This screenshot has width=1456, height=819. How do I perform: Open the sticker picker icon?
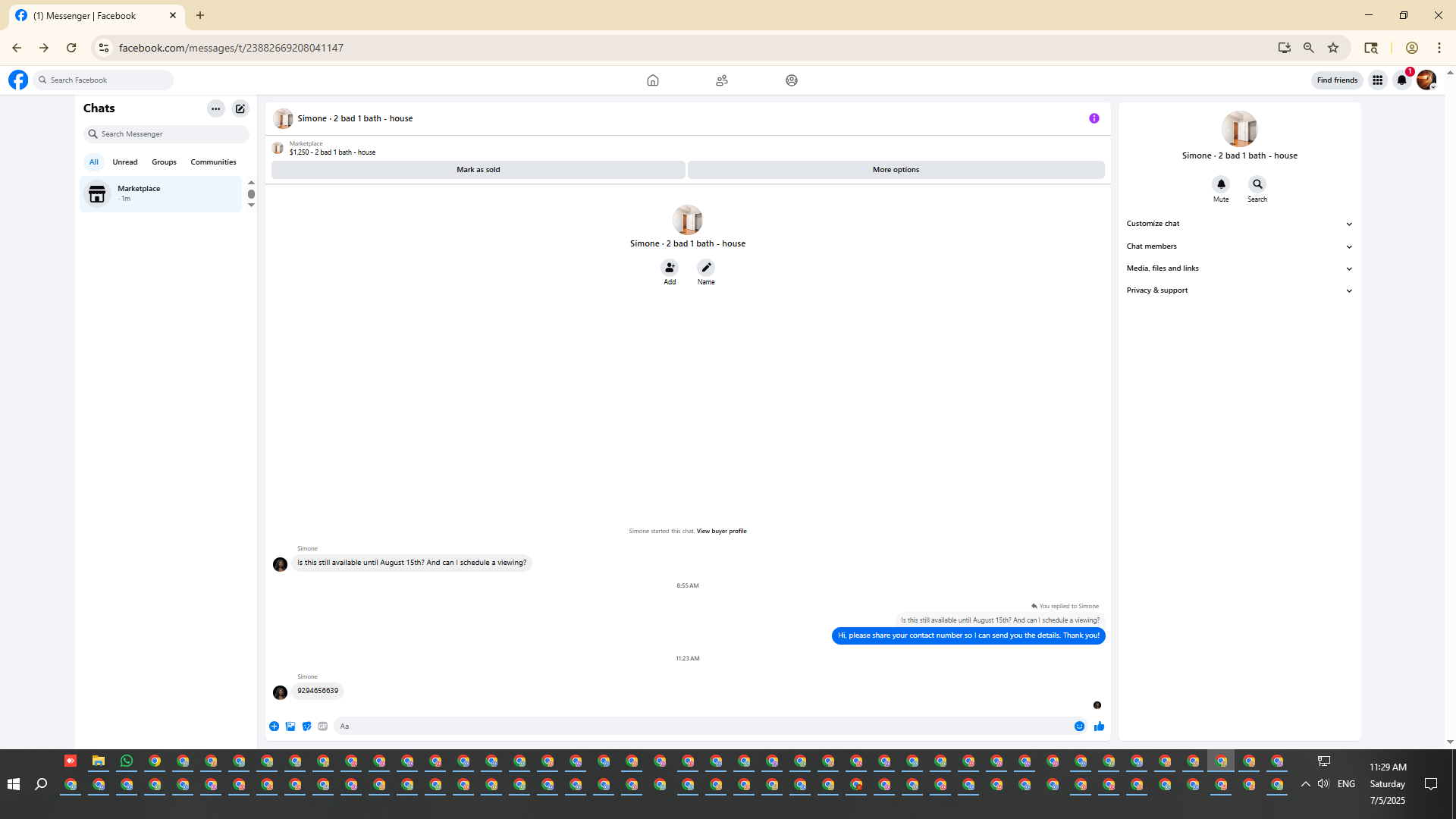tap(306, 726)
